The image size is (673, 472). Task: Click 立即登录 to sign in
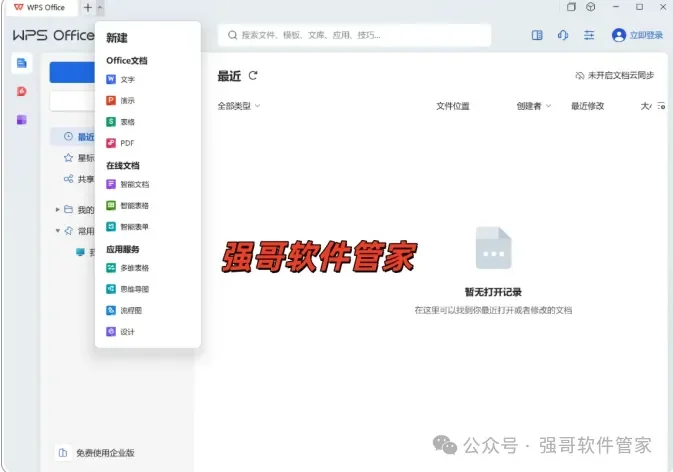pos(646,35)
